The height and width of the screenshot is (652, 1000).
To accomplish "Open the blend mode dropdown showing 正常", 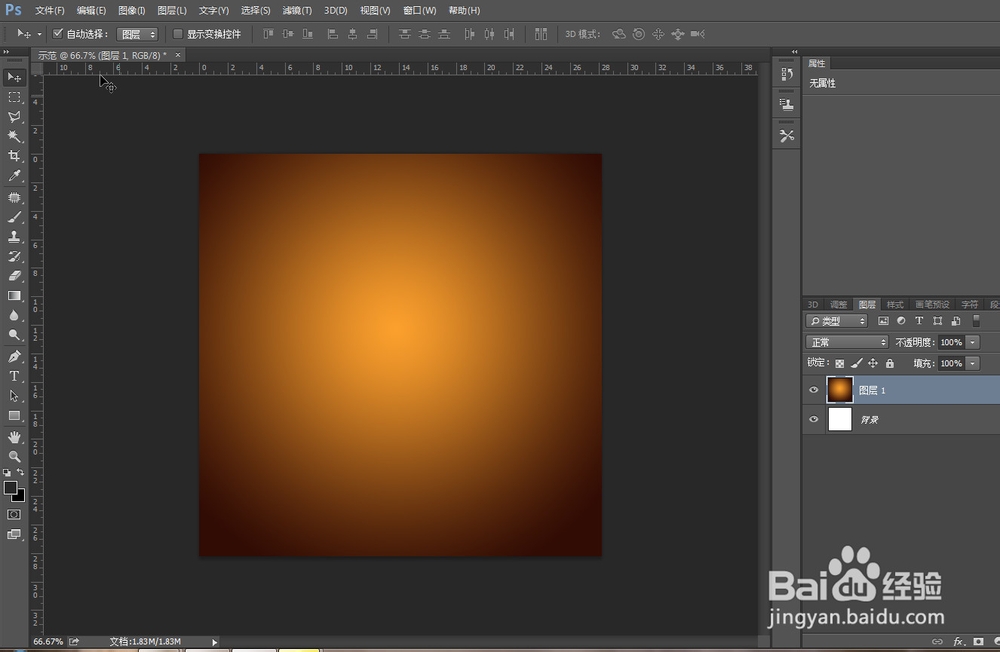I will pyautogui.click(x=846, y=341).
